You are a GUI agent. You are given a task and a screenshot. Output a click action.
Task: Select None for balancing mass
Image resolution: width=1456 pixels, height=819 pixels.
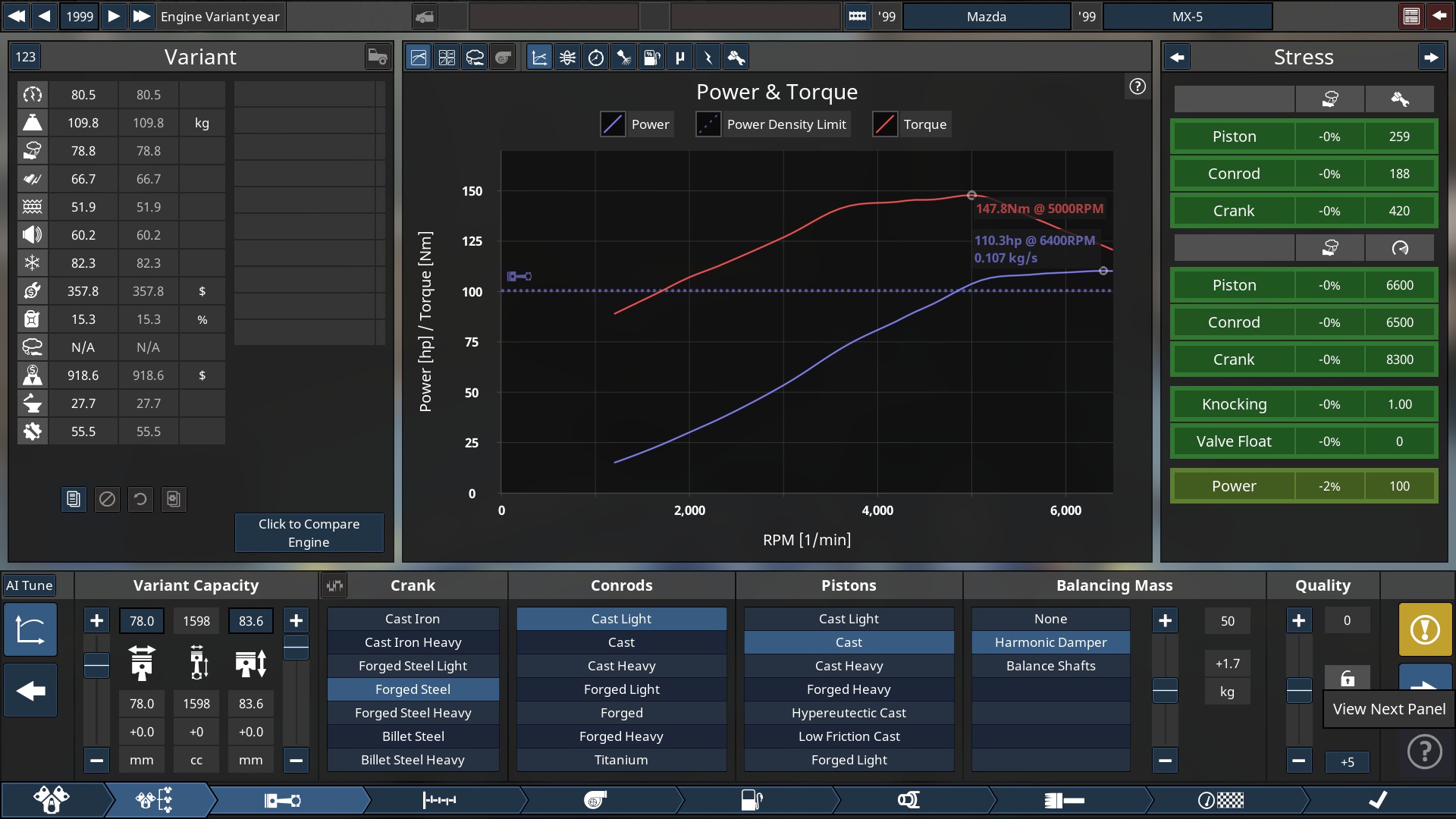[1050, 619]
